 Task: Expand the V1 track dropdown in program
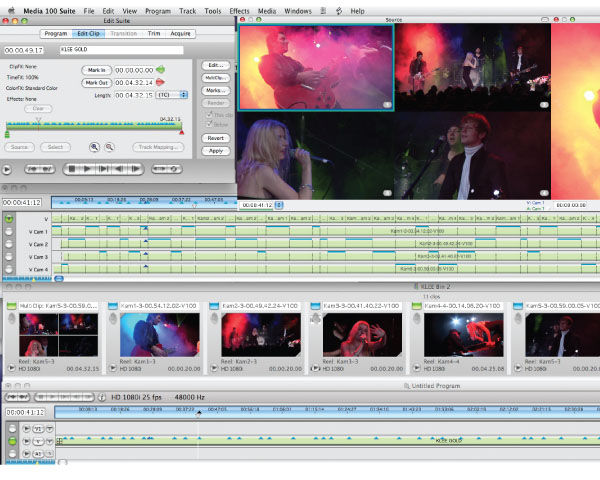pyautogui.click(x=50, y=429)
